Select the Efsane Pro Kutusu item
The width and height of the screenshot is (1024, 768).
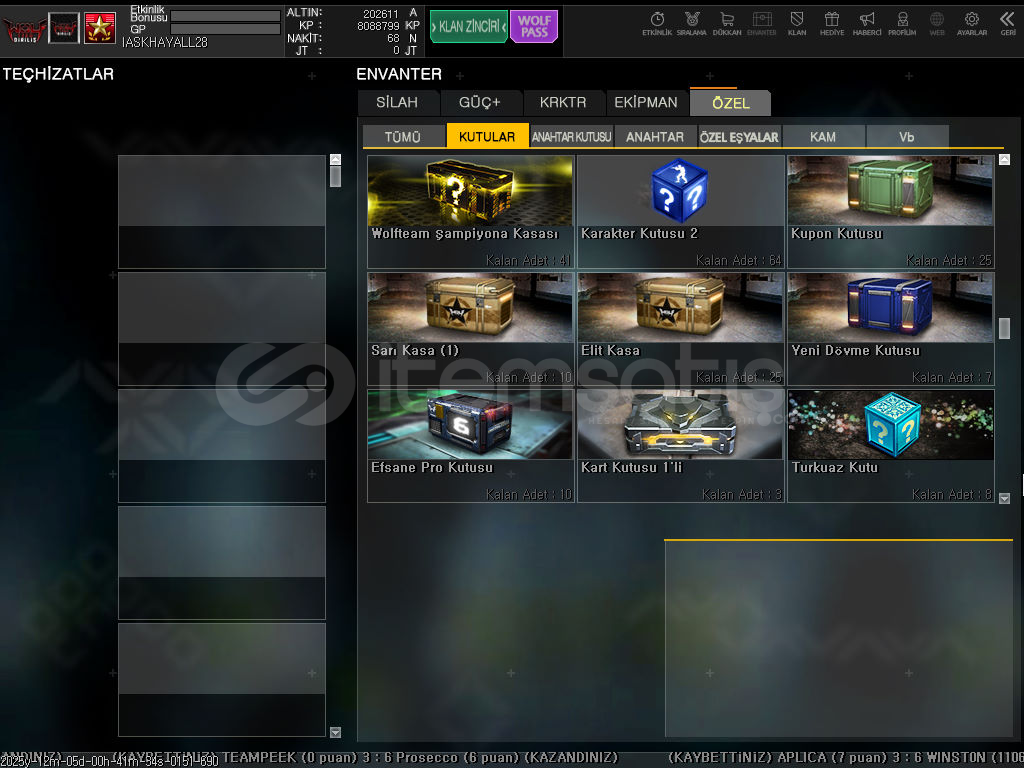[471, 446]
